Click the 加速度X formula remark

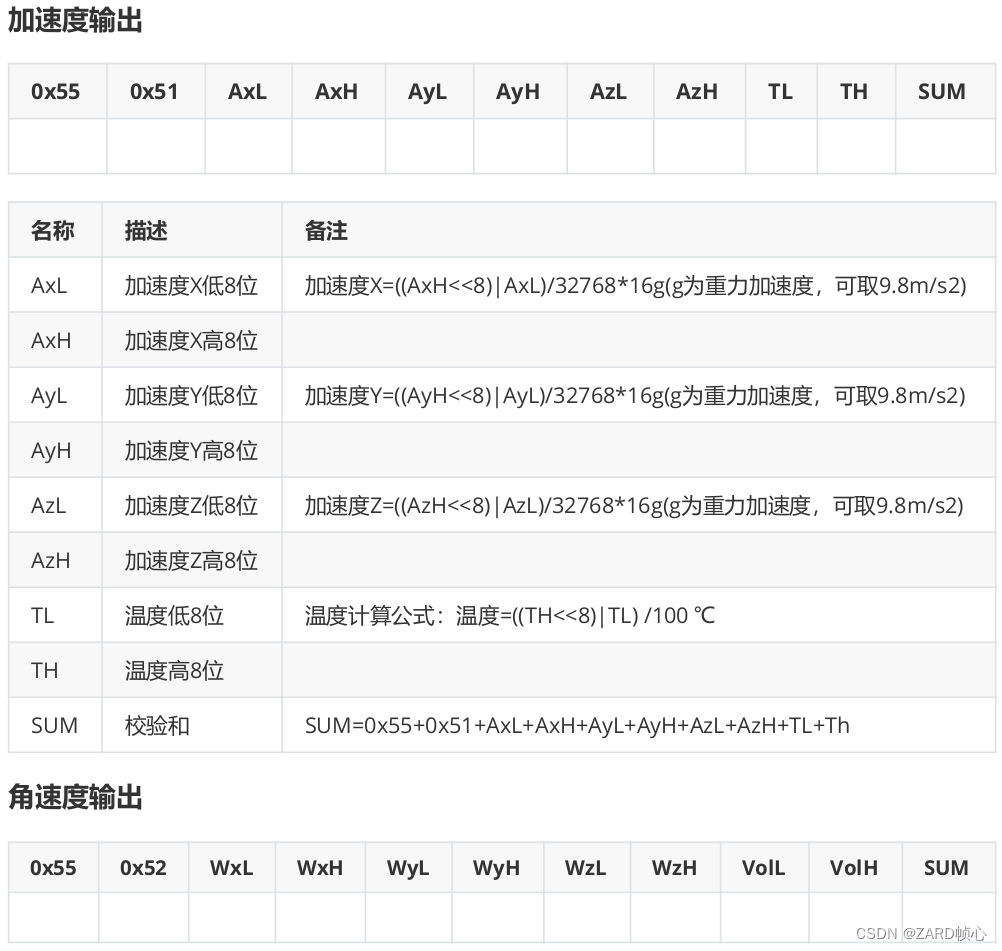pyautogui.click(x=635, y=285)
